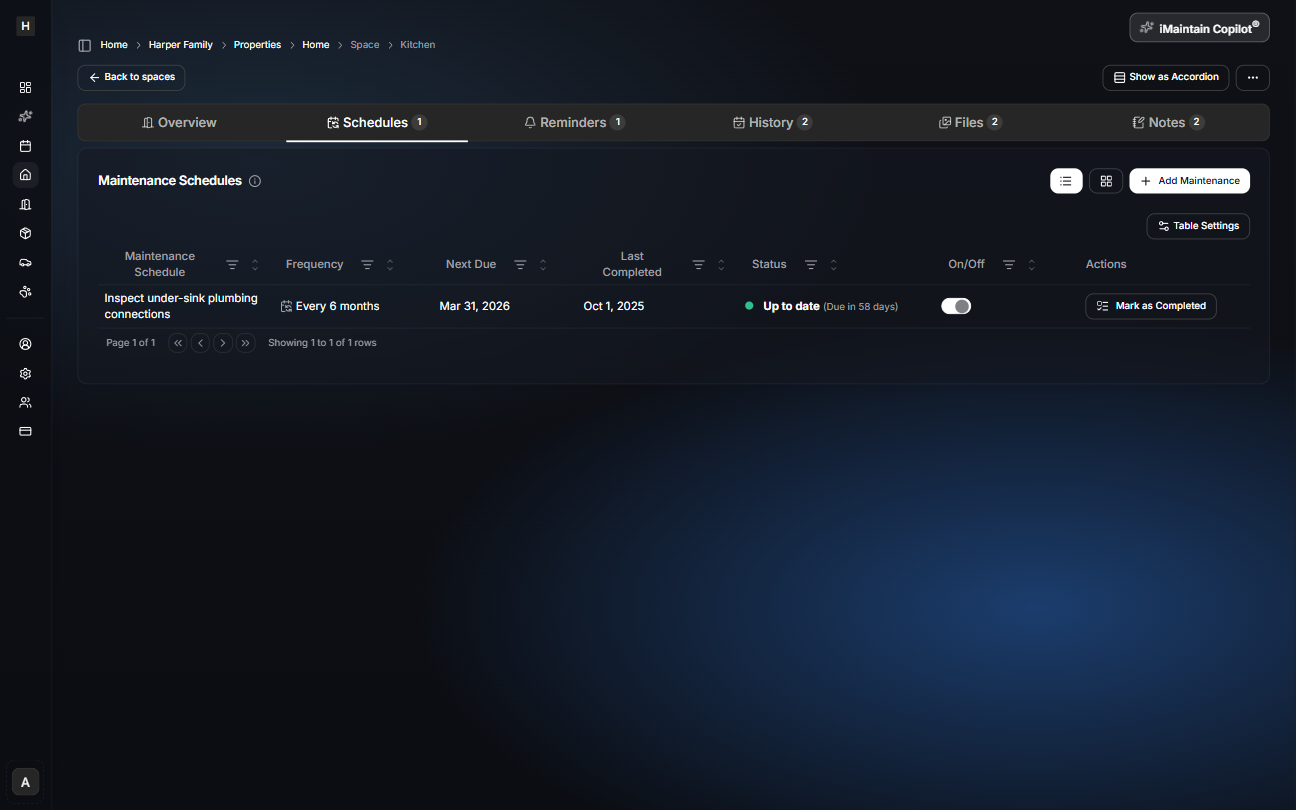Open the Frequency column filter dropdown
The image size is (1296, 810).
tap(366, 264)
